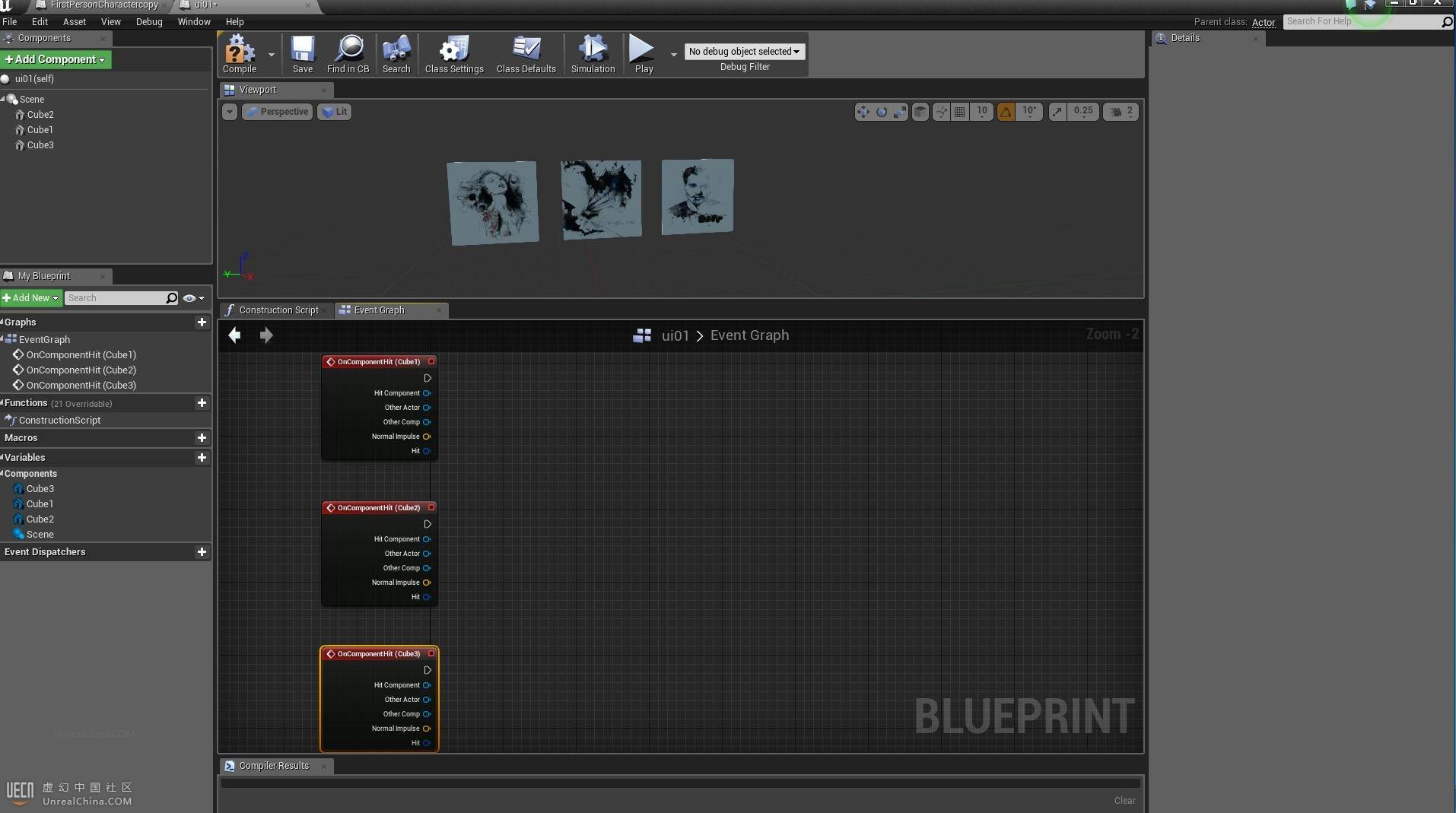The image size is (1456, 813).
Task: Collapse EventGraph tree expander
Action: (x=3, y=340)
